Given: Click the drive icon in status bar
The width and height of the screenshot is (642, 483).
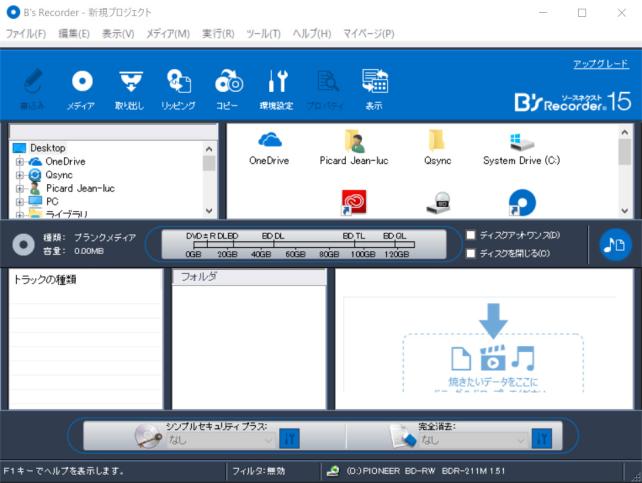Looking at the screenshot, I should tap(333, 471).
